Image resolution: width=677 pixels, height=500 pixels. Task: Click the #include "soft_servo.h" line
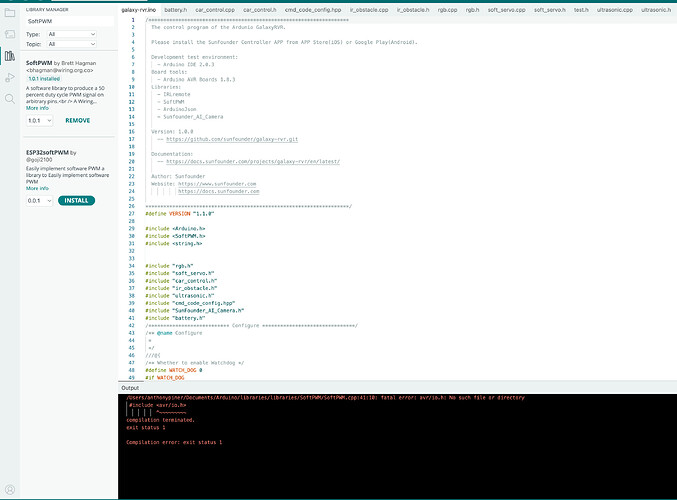pos(180,273)
